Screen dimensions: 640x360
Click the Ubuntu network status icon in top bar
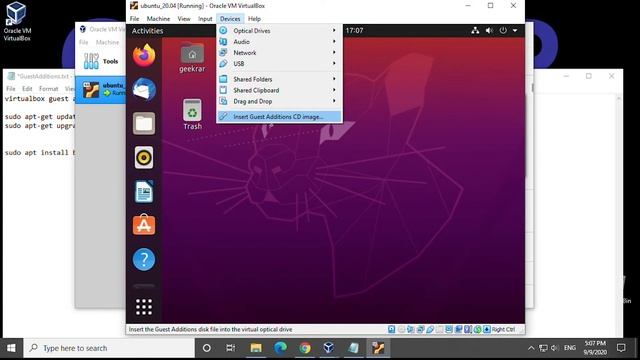(475, 30)
